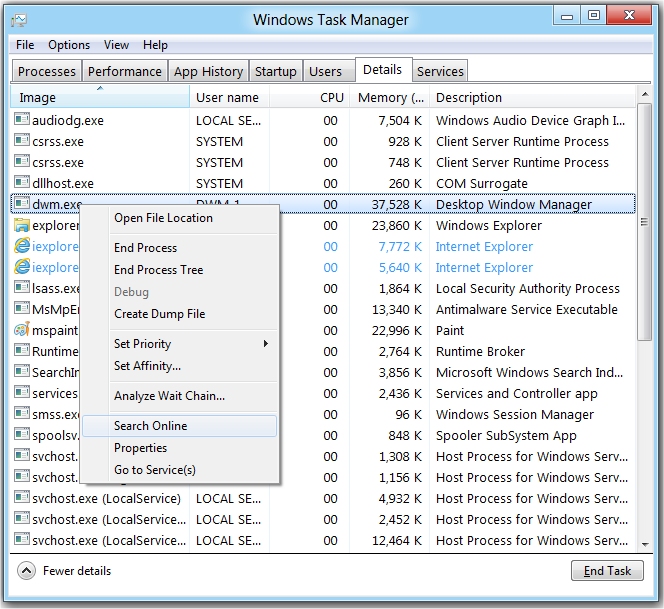The image size is (664, 609).
Task: Choose Search Online in context menu
Action: [180, 426]
